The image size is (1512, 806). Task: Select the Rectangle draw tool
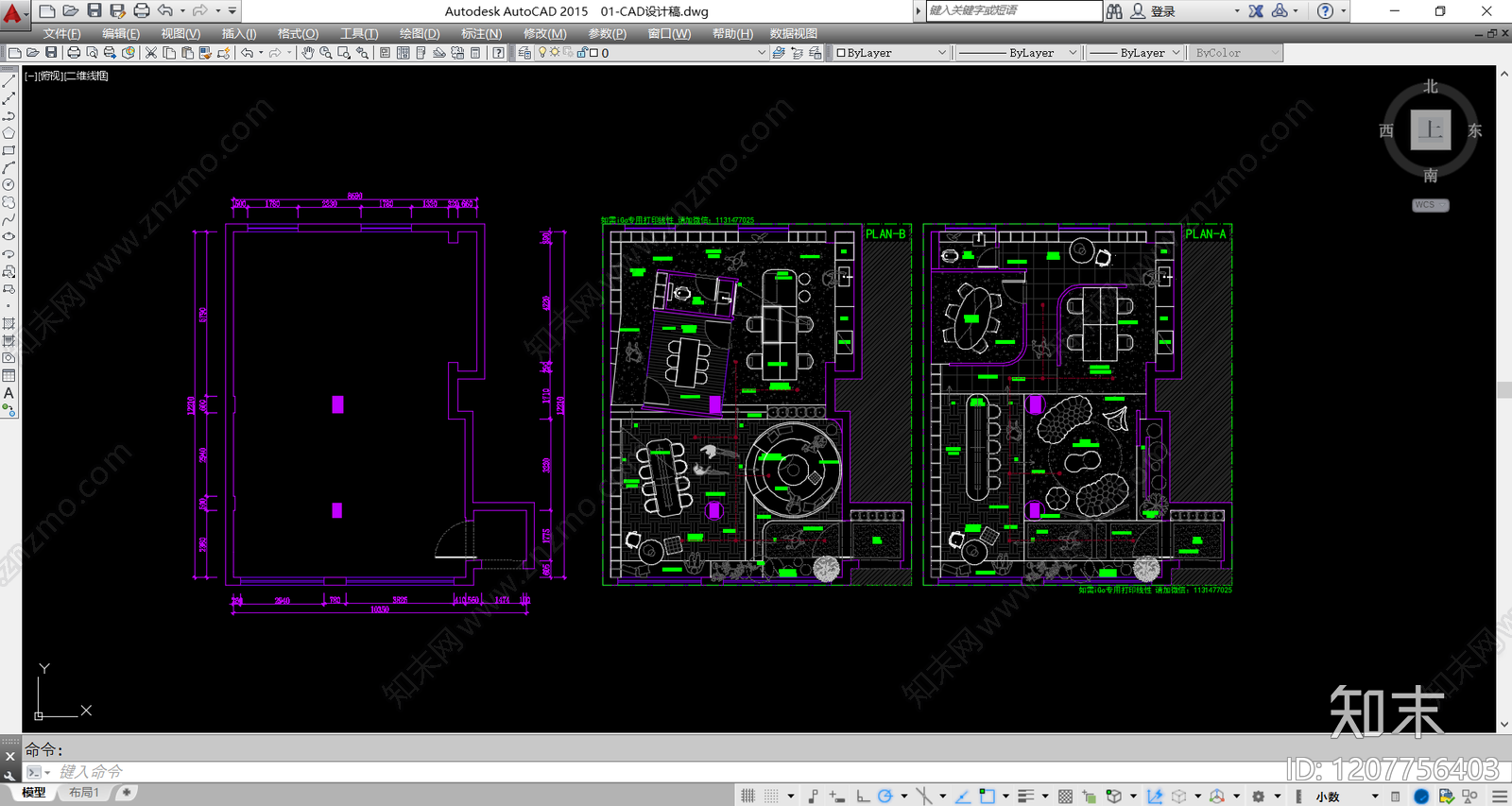9,150
